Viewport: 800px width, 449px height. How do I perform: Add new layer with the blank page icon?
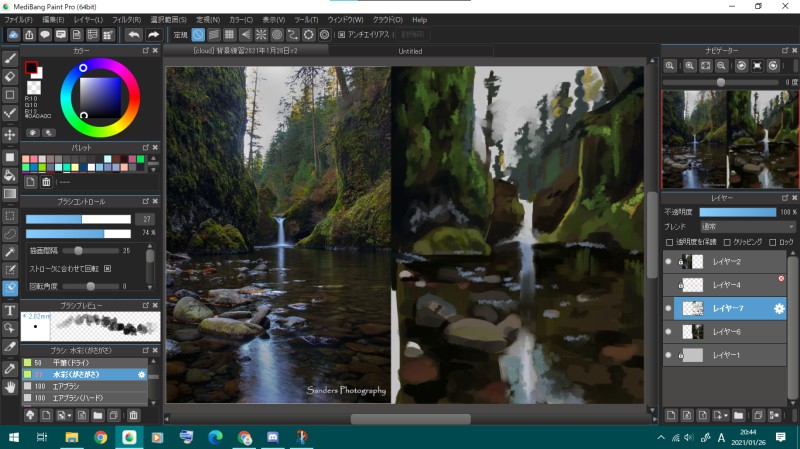tap(671, 415)
